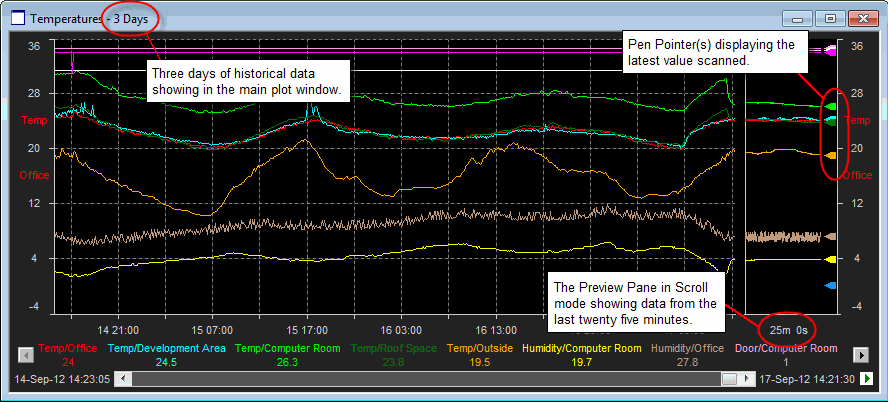Click the tan humidity pen pointer

[x=830, y=237]
